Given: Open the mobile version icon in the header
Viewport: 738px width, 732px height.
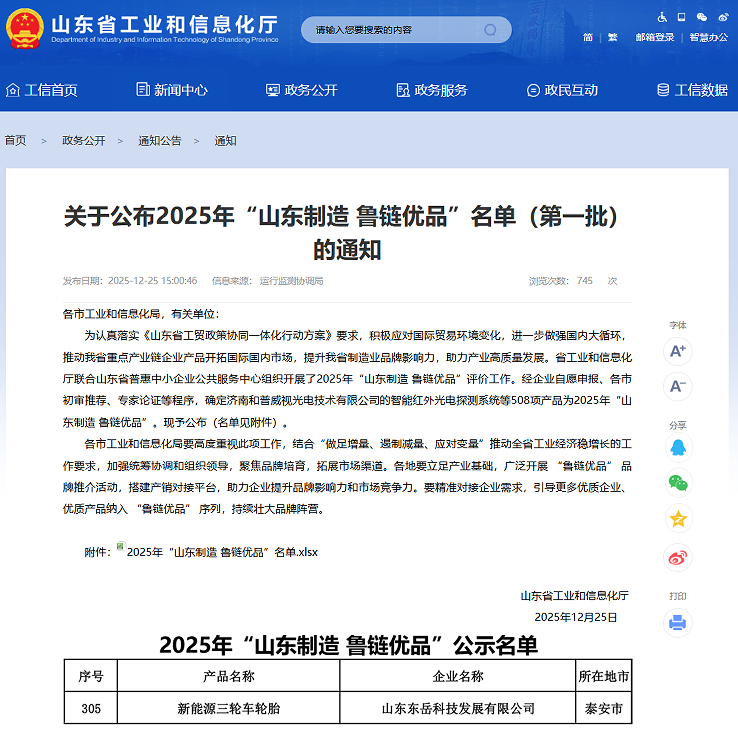Looking at the screenshot, I should point(681,17).
